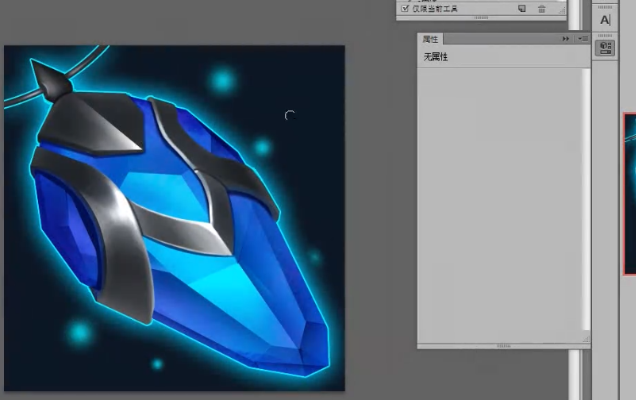Image resolution: width=636 pixels, height=400 pixels.
Task: Click the 无属性 label in properties panel
Action: 436,57
